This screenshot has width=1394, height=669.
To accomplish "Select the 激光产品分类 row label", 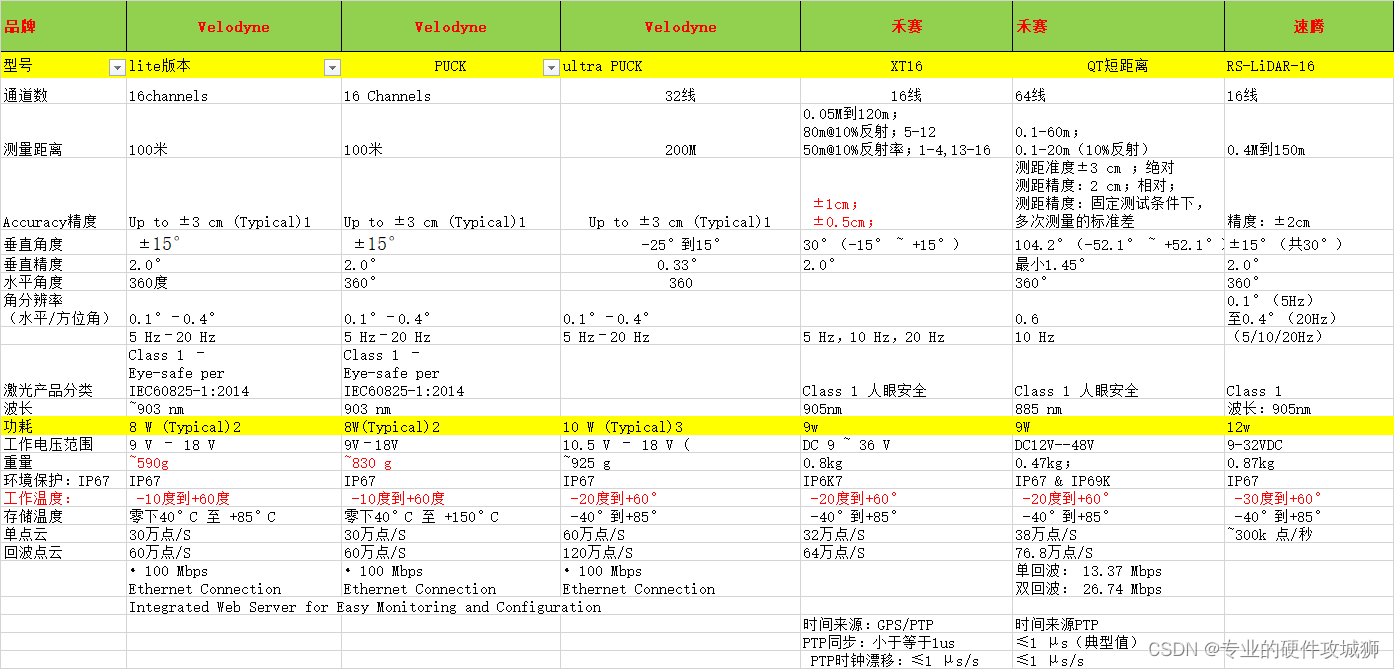I will tap(64, 372).
